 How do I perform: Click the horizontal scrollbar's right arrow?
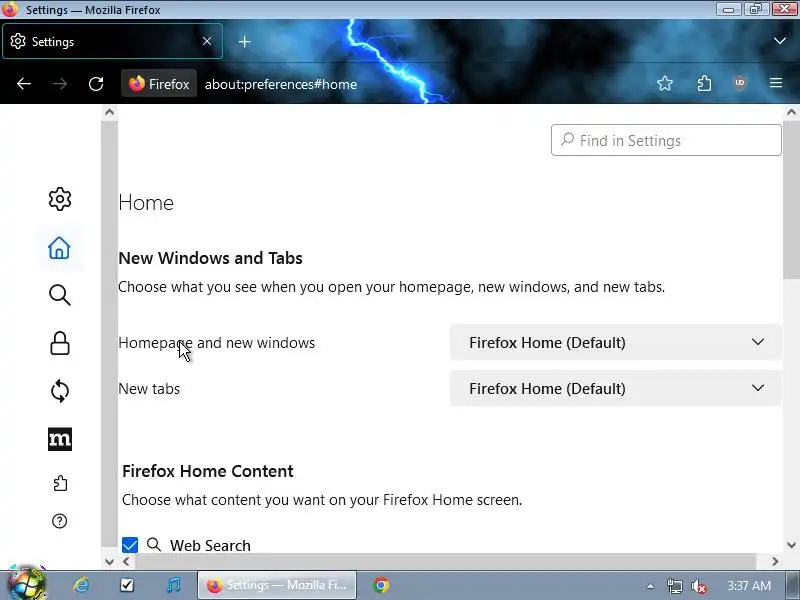(x=775, y=561)
